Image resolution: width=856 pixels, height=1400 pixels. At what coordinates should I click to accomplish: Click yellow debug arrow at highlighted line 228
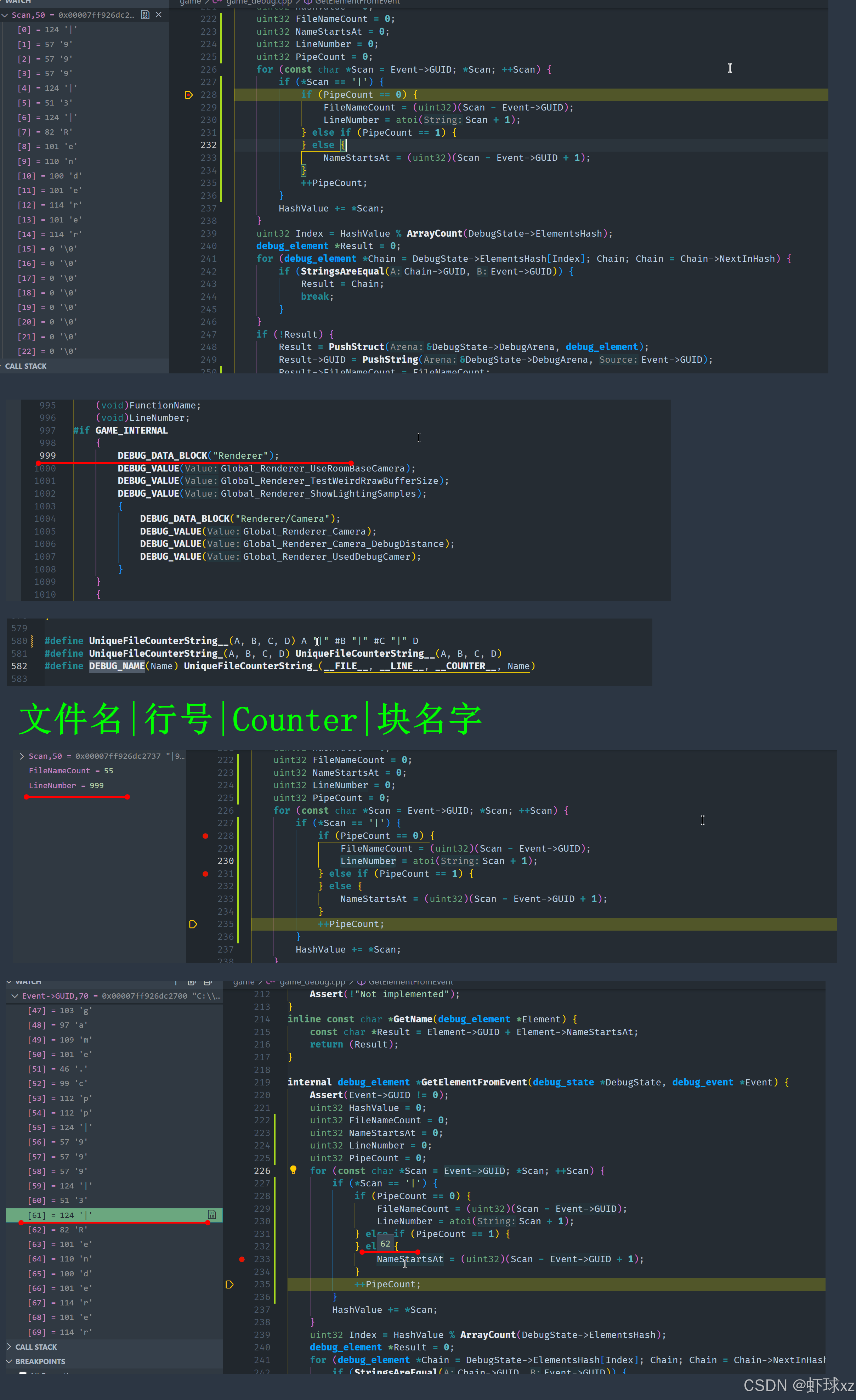coord(188,95)
